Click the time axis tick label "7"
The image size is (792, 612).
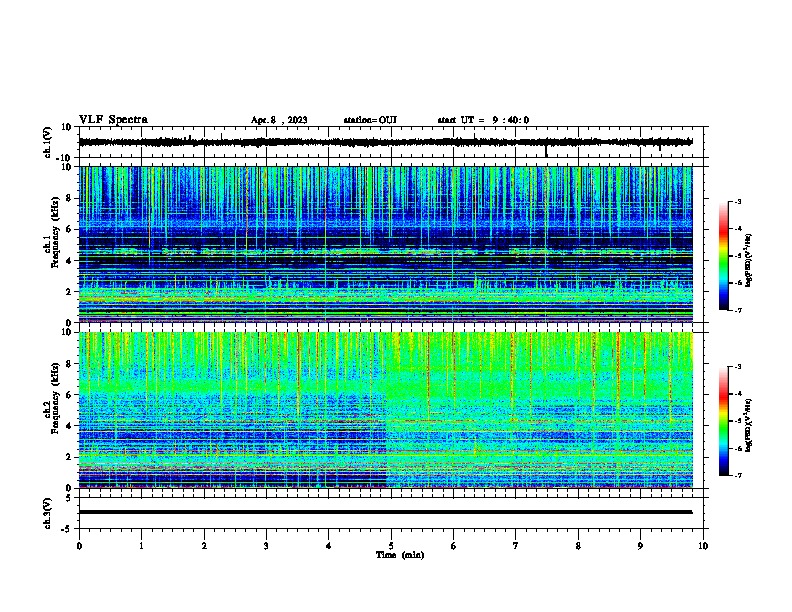tap(516, 546)
